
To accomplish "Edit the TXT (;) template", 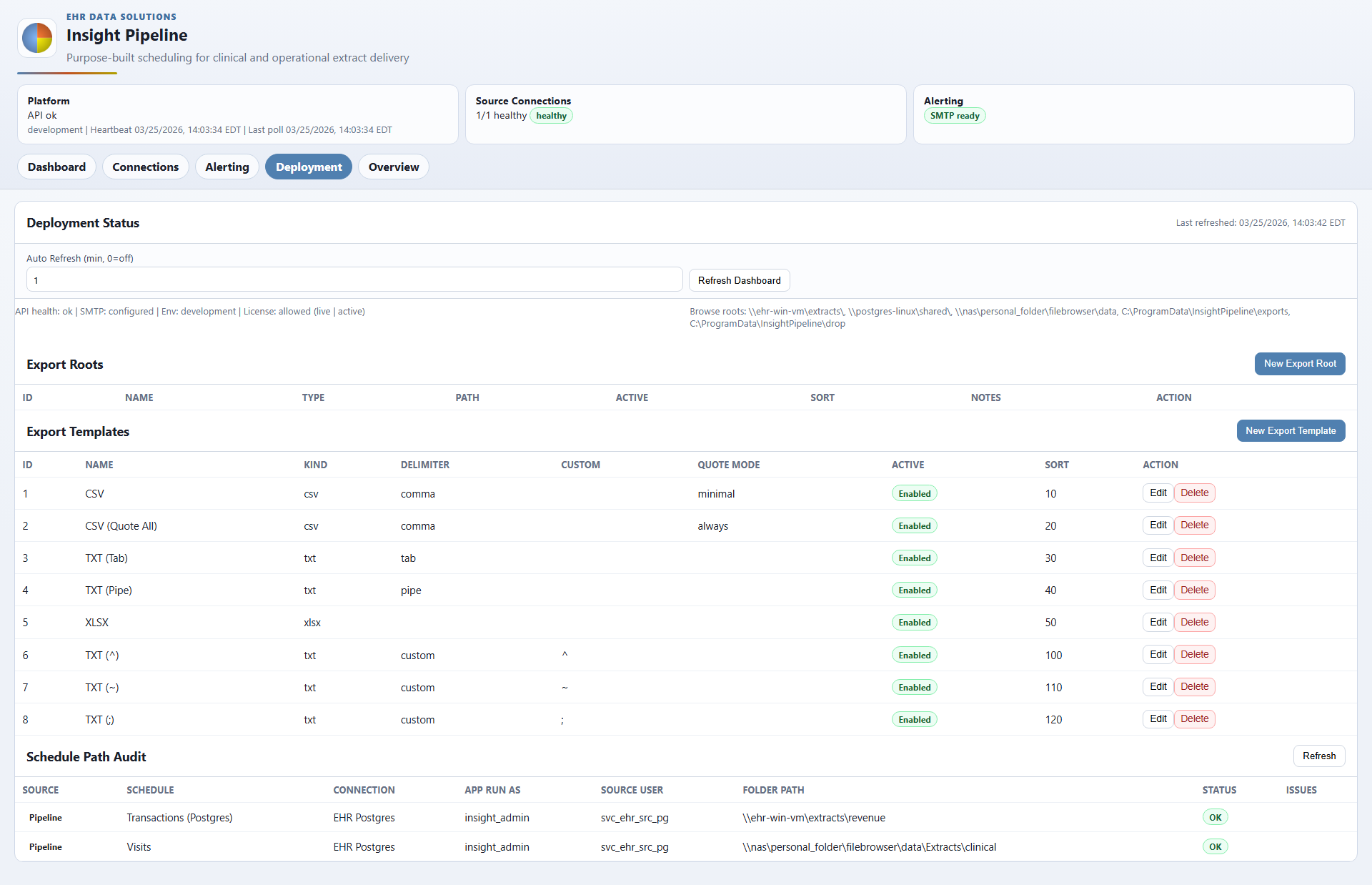I will [1158, 719].
